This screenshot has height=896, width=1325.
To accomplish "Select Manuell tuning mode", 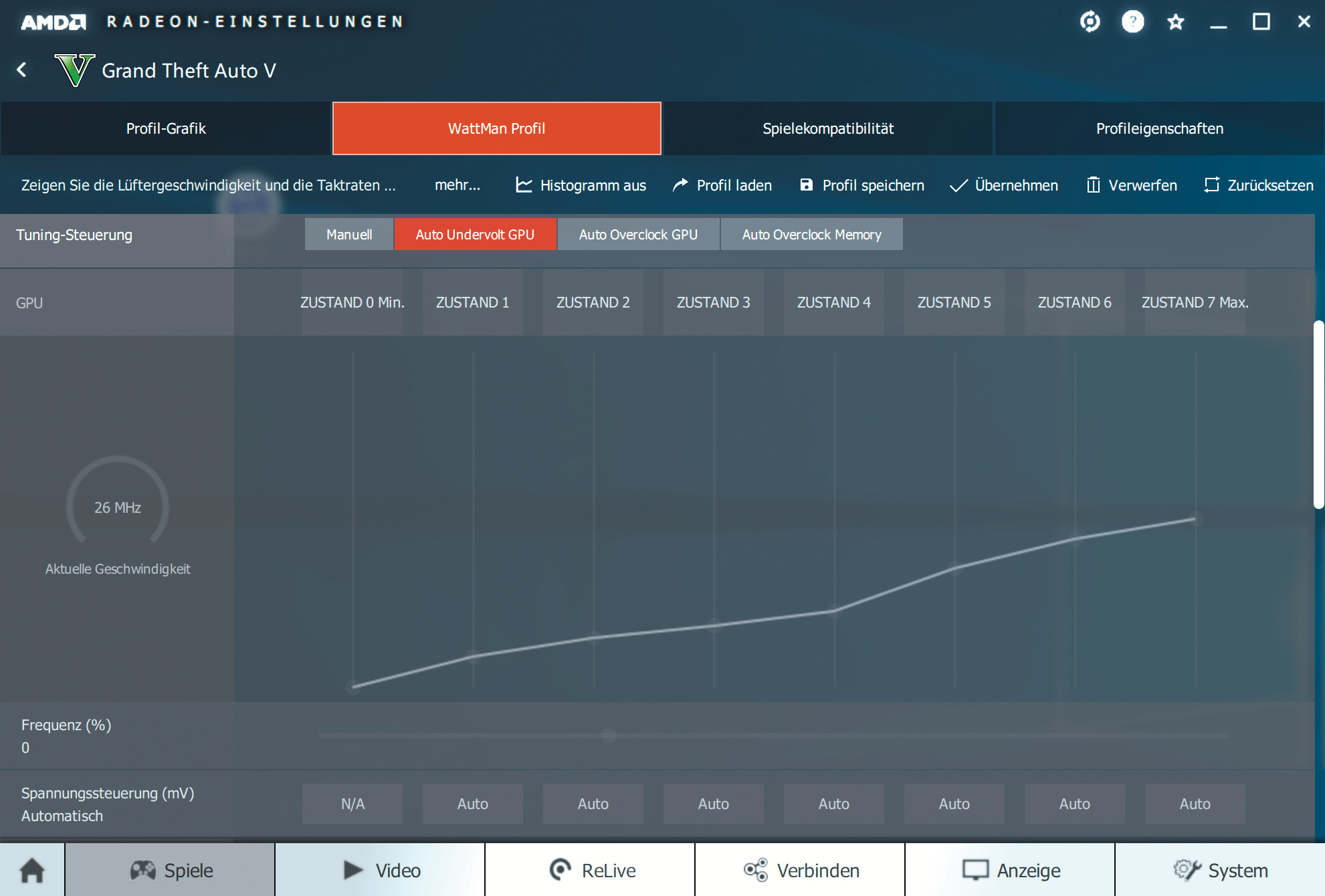I will (x=349, y=235).
